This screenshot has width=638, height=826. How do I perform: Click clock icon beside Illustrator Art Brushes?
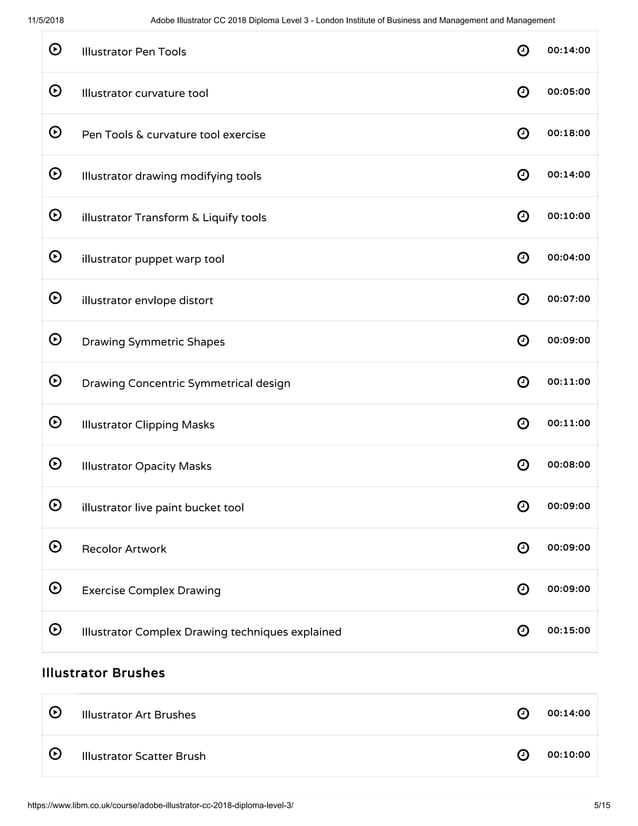[523, 714]
